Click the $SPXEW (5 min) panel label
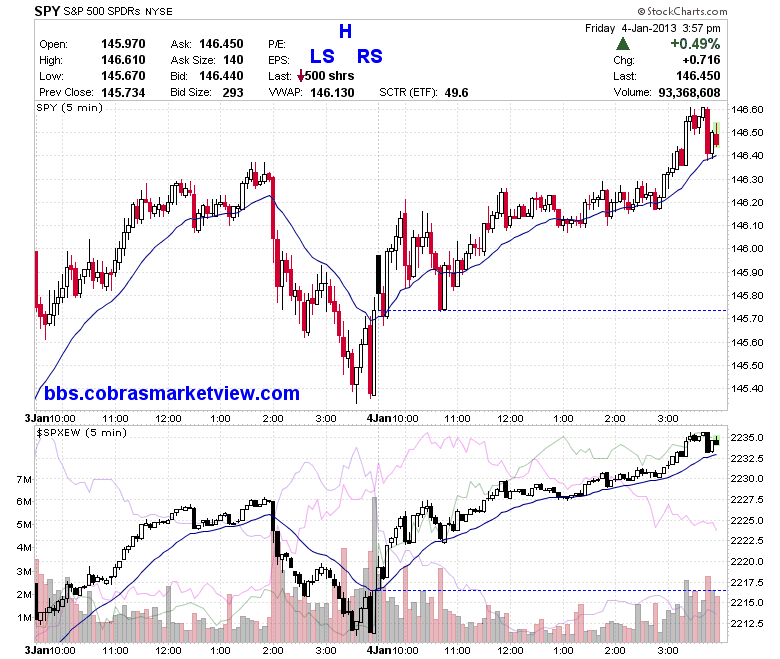Viewport: 780px width, 659px height. tap(81, 432)
